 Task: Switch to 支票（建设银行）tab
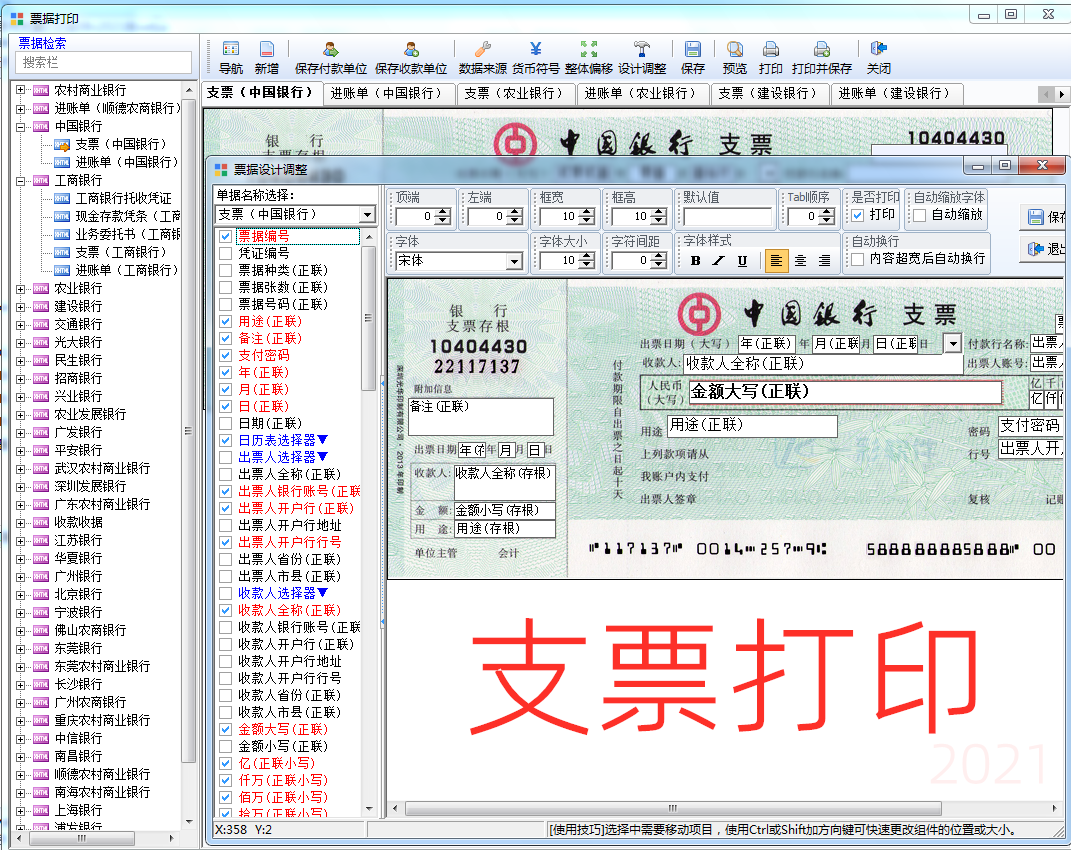coord(768,94)
